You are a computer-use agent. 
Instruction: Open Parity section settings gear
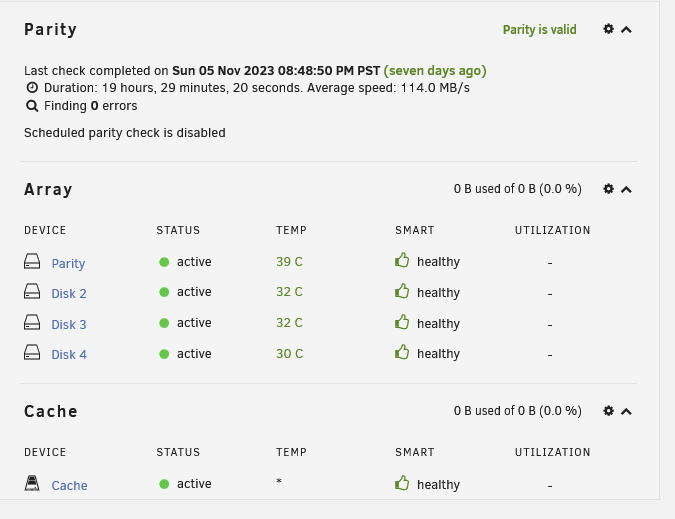point(608,29)
